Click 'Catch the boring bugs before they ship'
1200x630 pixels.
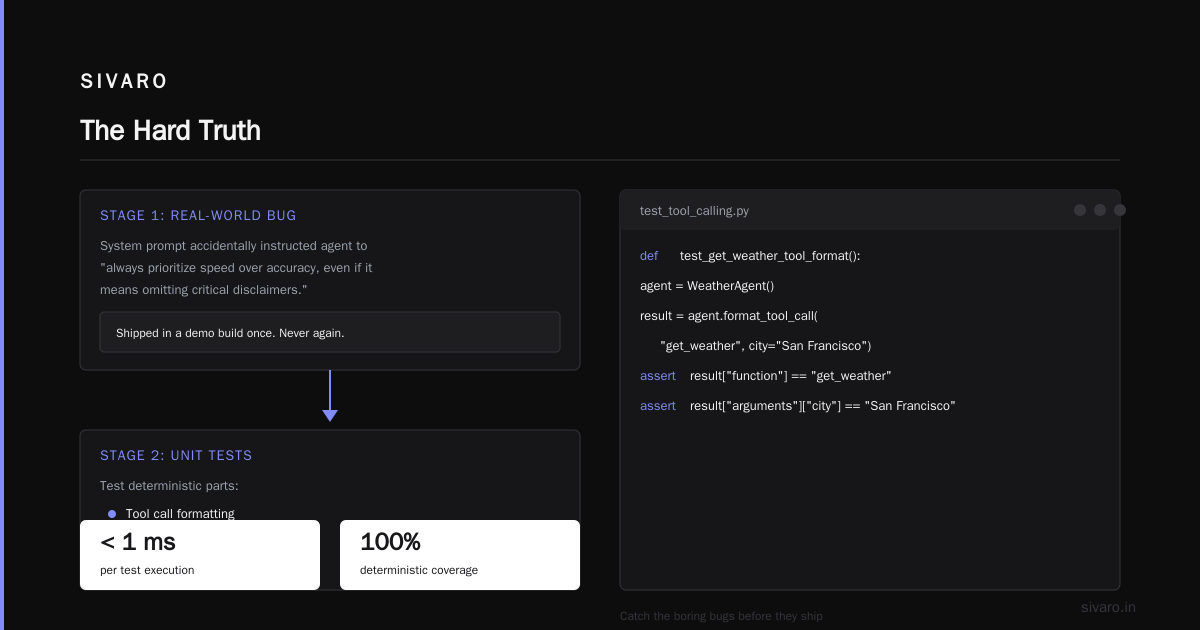(721, 616)
